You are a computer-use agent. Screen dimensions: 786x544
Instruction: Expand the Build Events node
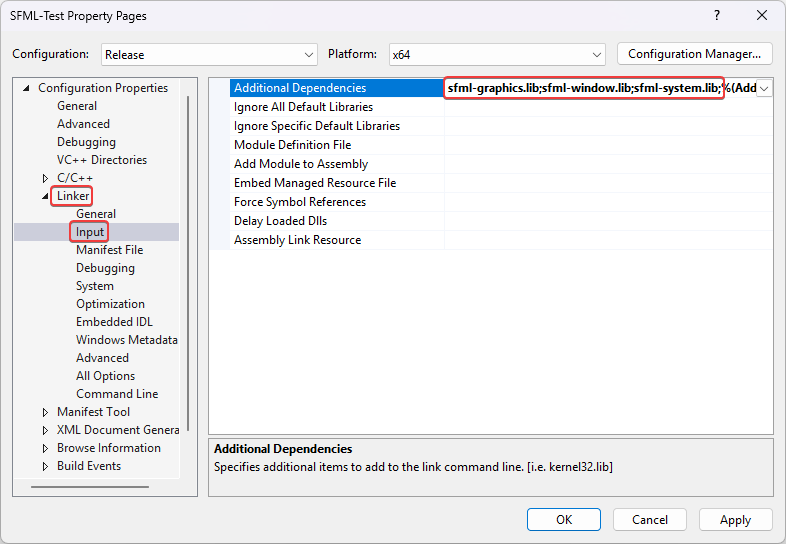[x=45, y=466]
